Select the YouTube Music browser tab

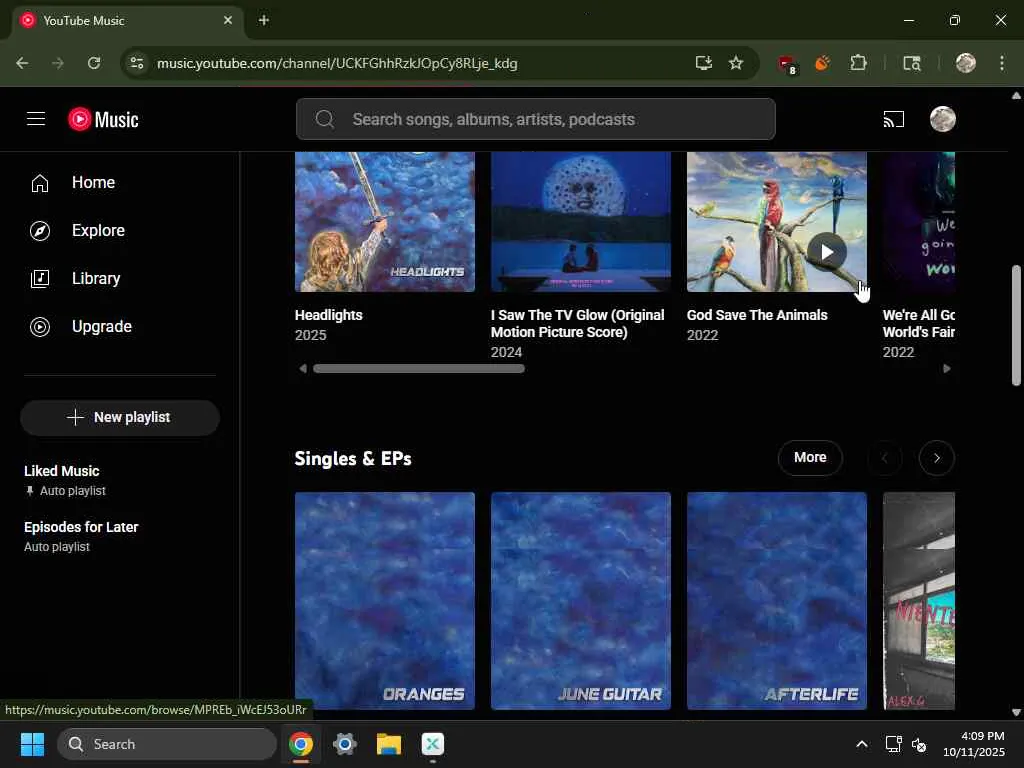(x=127, y=21)
